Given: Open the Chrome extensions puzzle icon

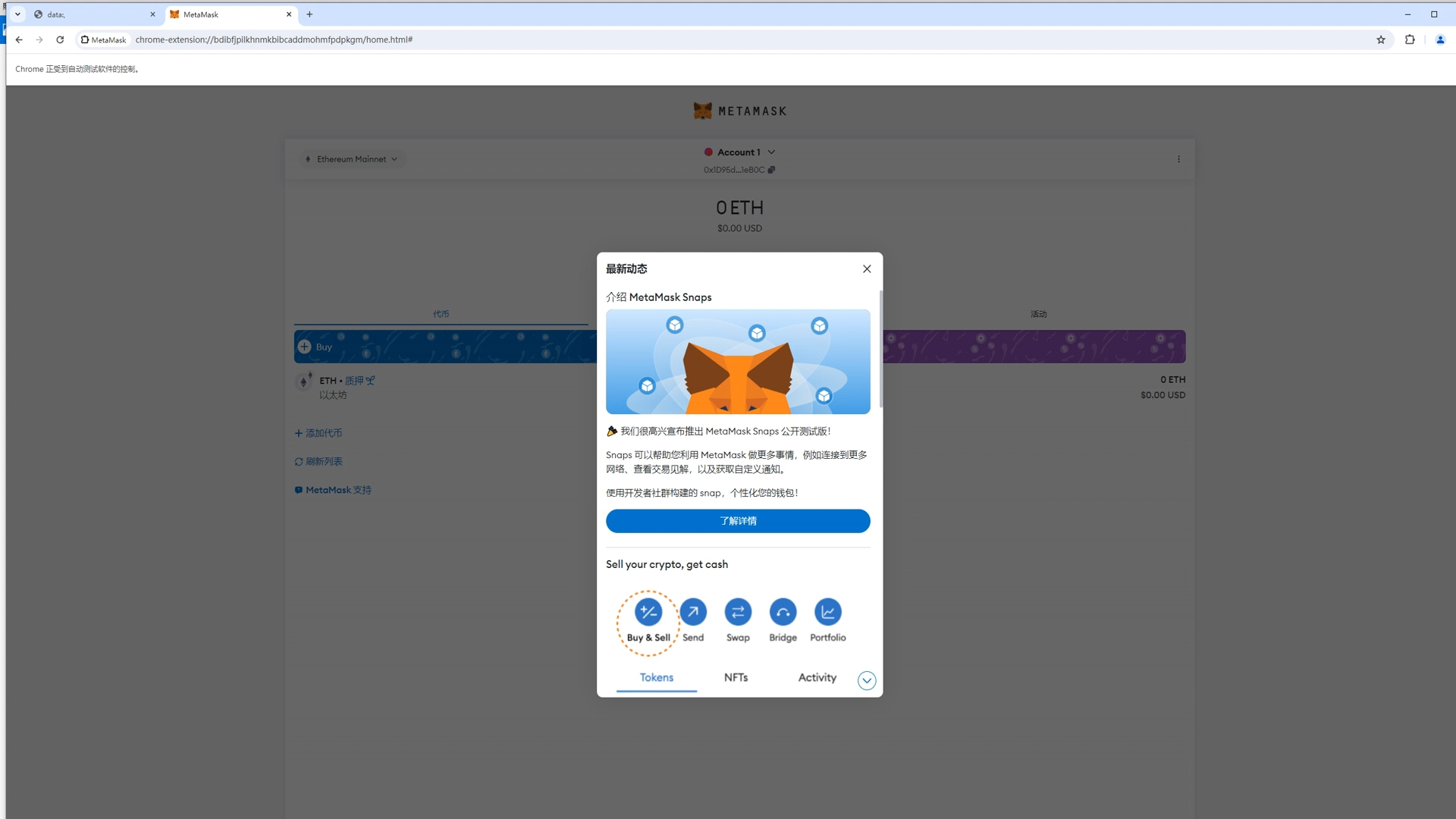Looking at the screenshot, I should tap(1410, 39).
